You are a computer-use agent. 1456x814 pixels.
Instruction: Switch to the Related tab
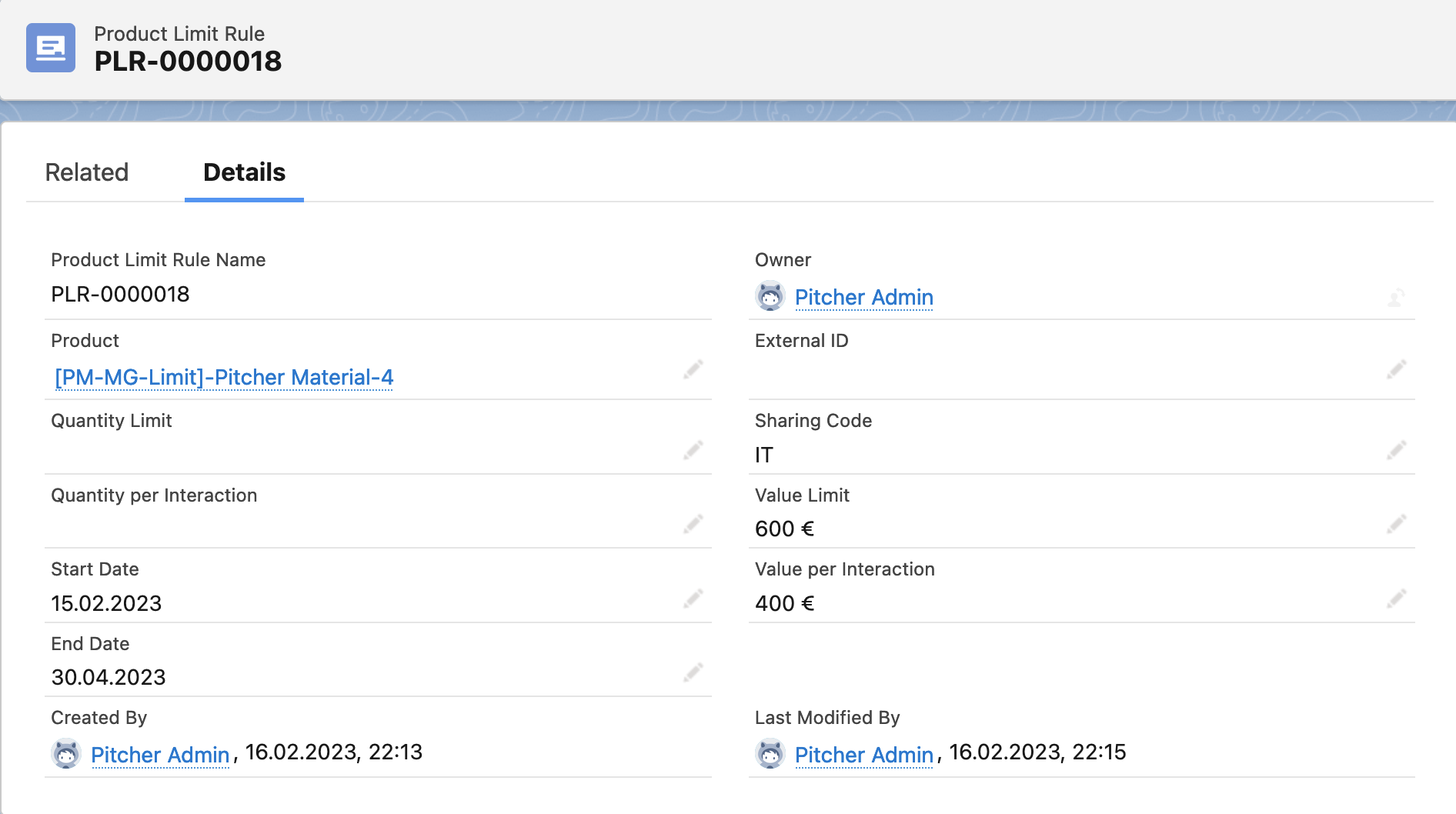87,172
